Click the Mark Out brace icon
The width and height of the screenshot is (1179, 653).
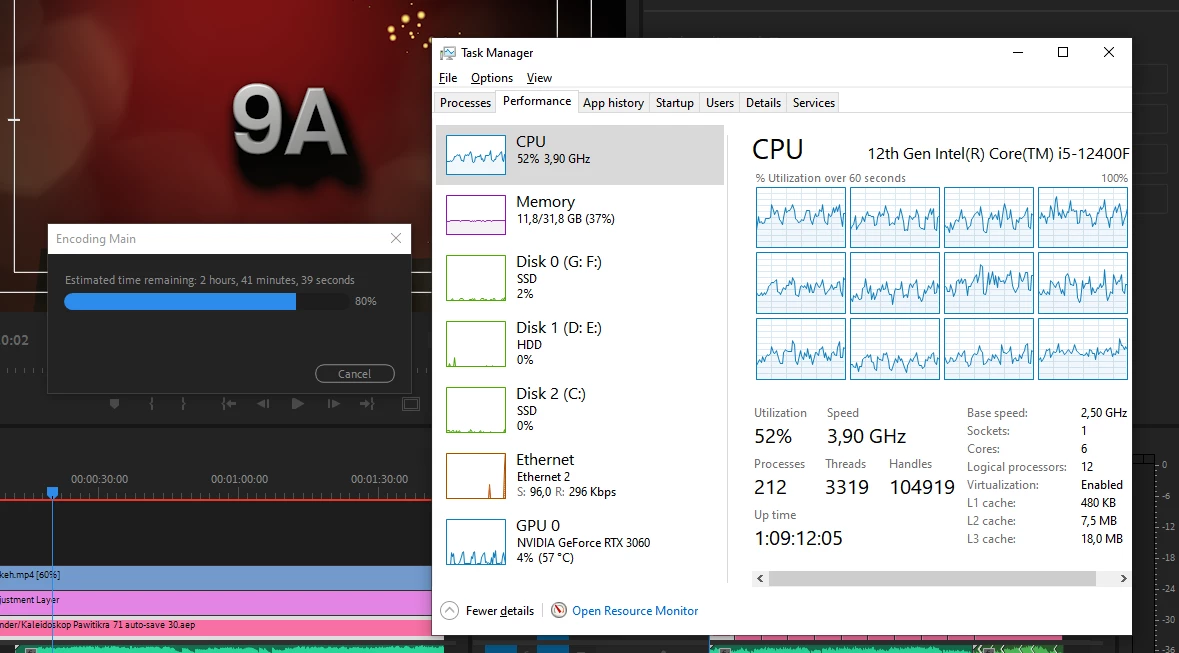click(x=183, y=404)
